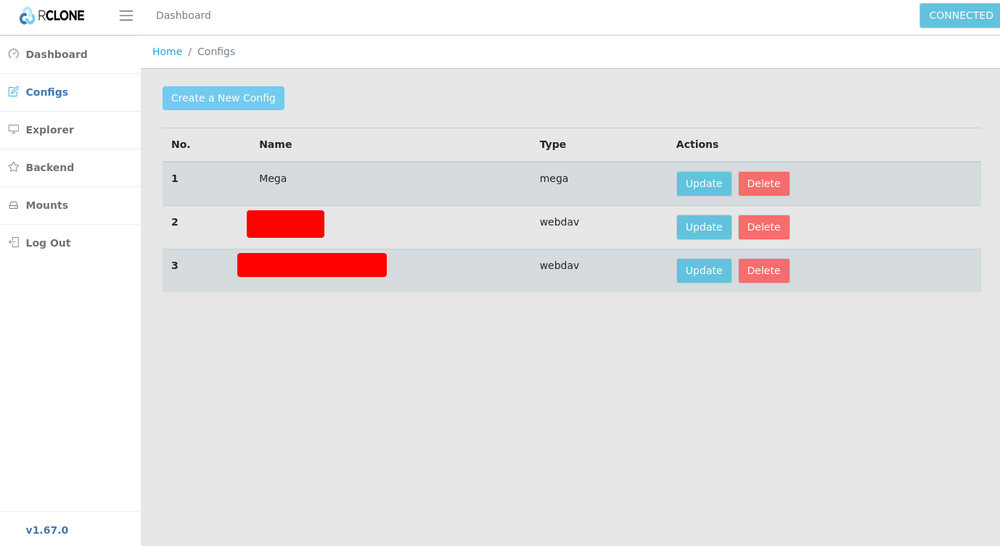This screenshot has width=1000, height=546.
Task: Click the Backend star icon
Action: (13, 167)
